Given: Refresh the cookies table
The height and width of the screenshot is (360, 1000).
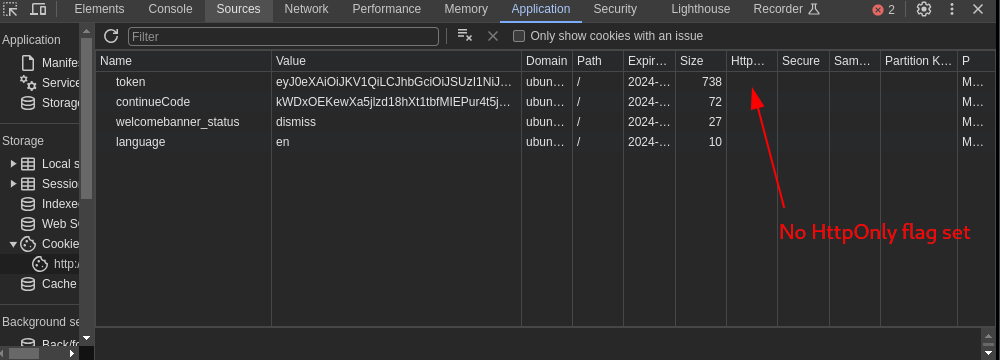Looking at the screenshot, I should [111, 36].
